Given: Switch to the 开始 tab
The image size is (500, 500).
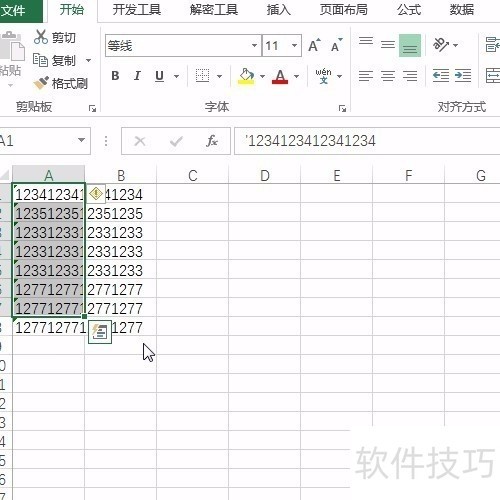Looking at the screenshot, I should pos(72,10).
